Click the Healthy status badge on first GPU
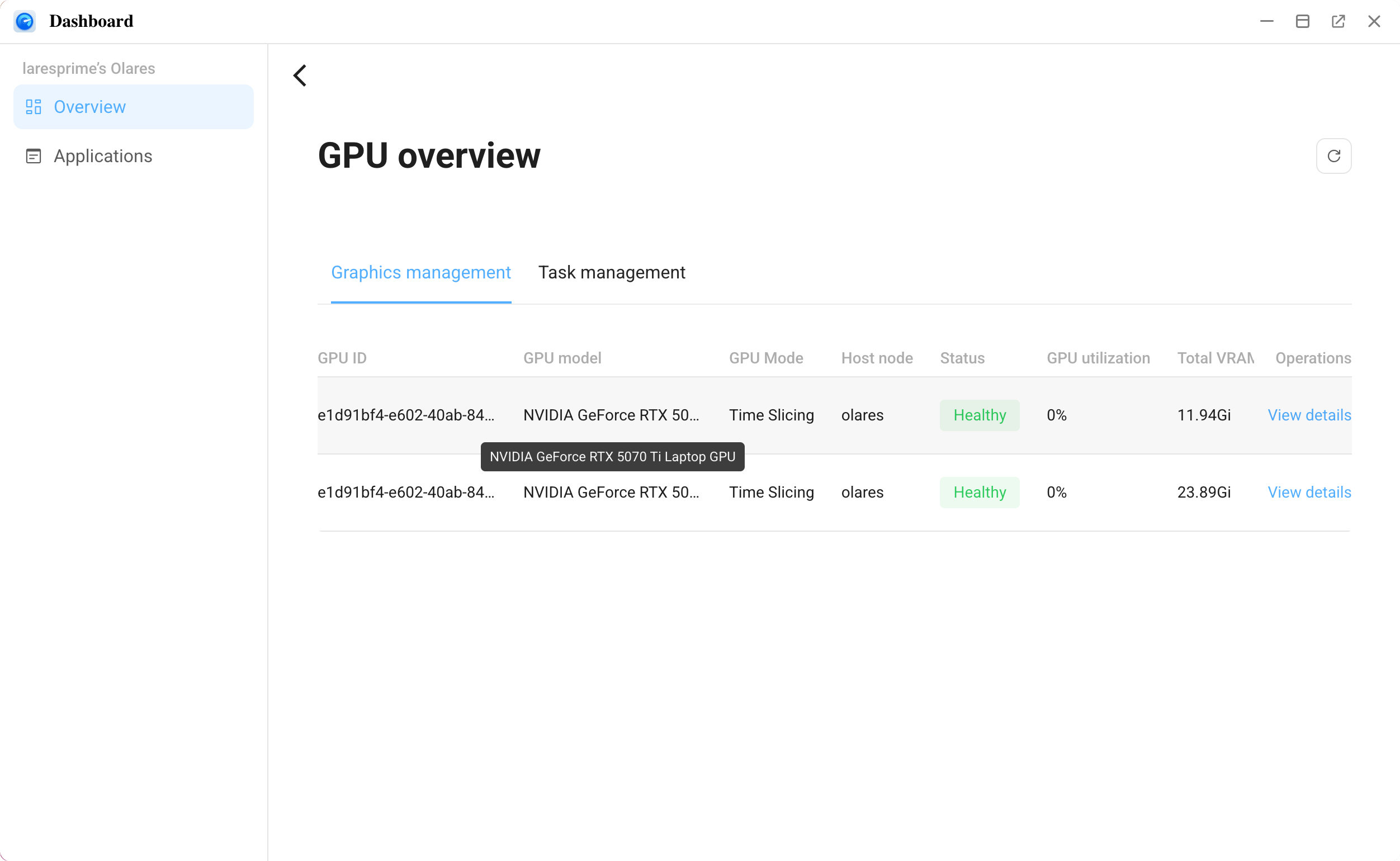1400x861 pixels. coord(978,415)
